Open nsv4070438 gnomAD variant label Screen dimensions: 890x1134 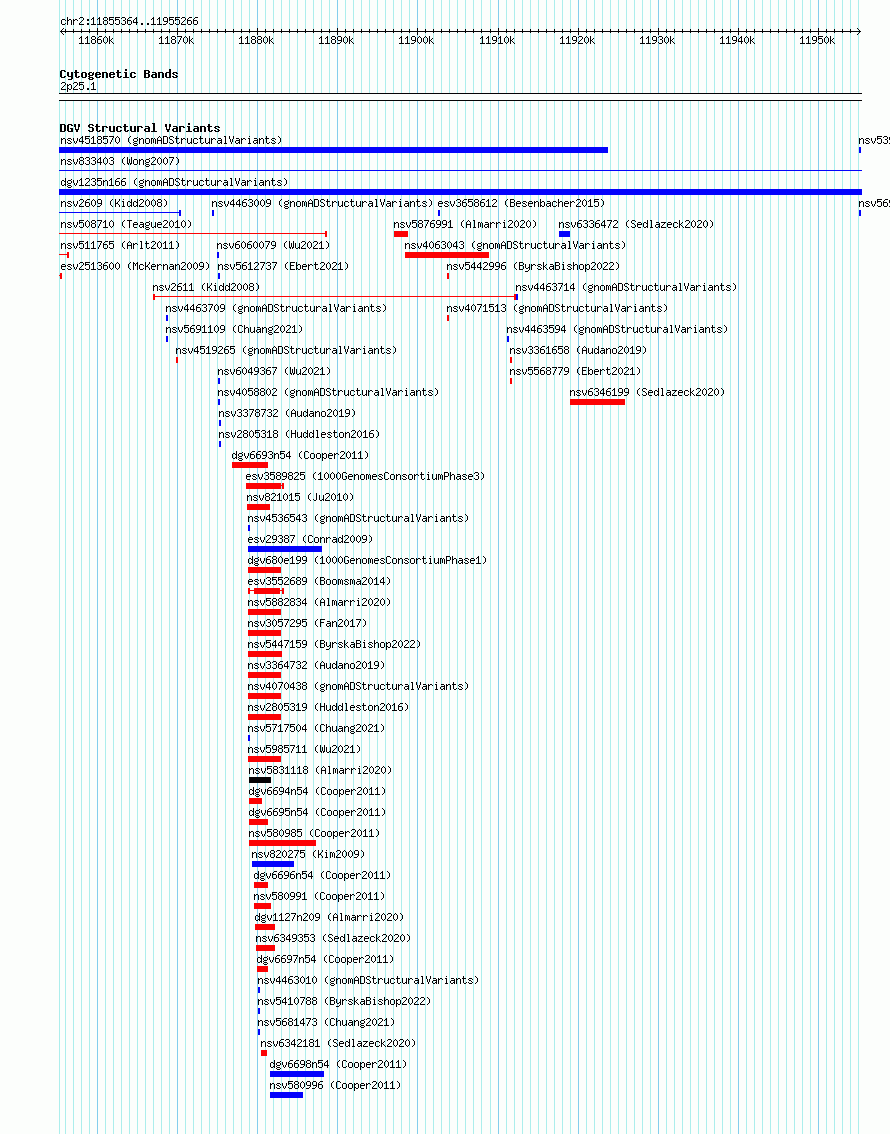point(358,686)
